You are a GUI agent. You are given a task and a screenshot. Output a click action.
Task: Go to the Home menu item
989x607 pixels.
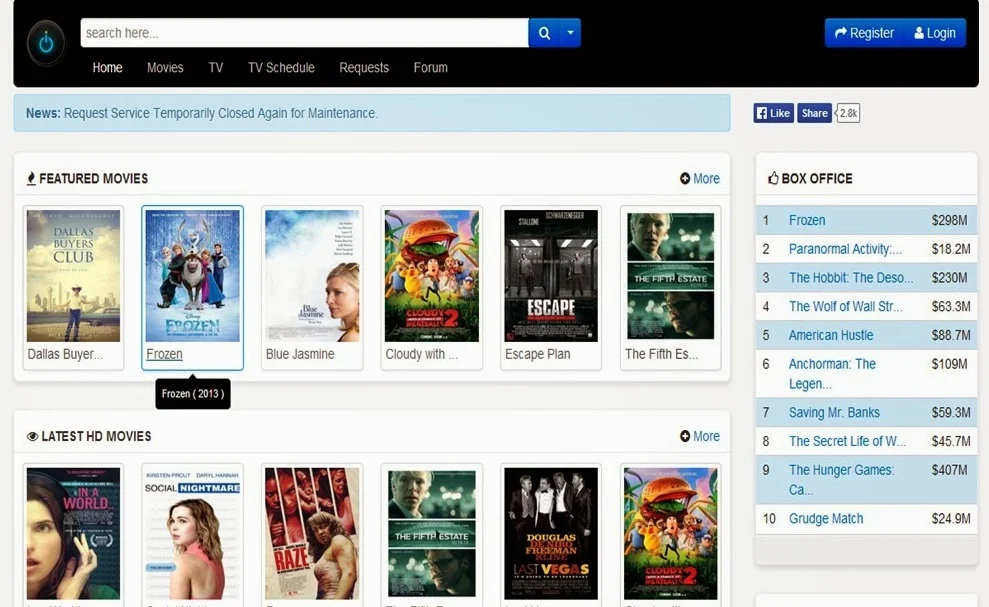(x=107, y=68)
